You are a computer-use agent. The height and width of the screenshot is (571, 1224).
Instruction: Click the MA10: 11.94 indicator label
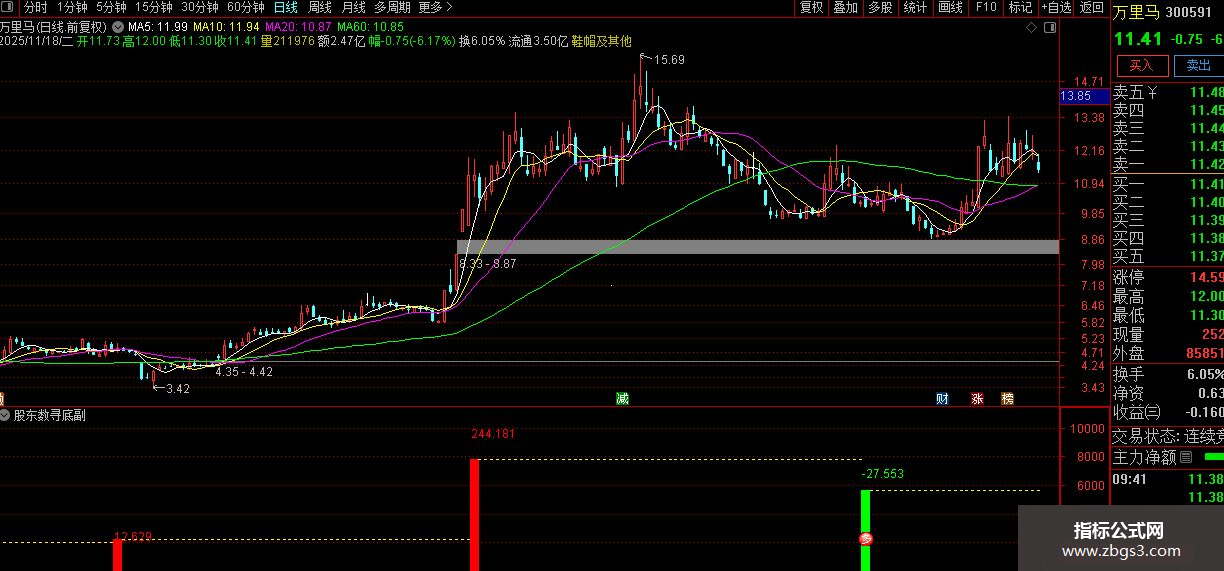point(226,27)
